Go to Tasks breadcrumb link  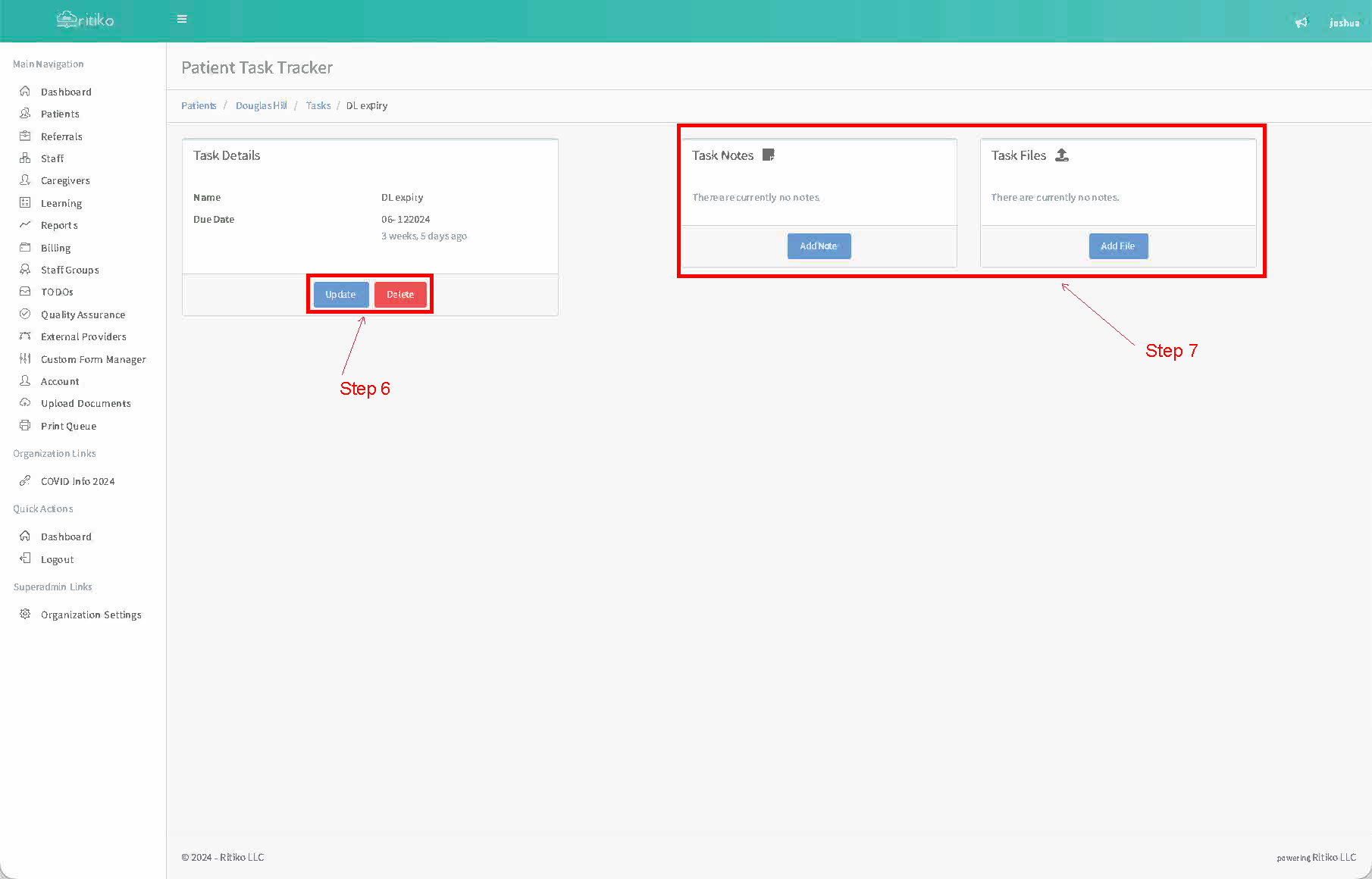tap(318, 105)
